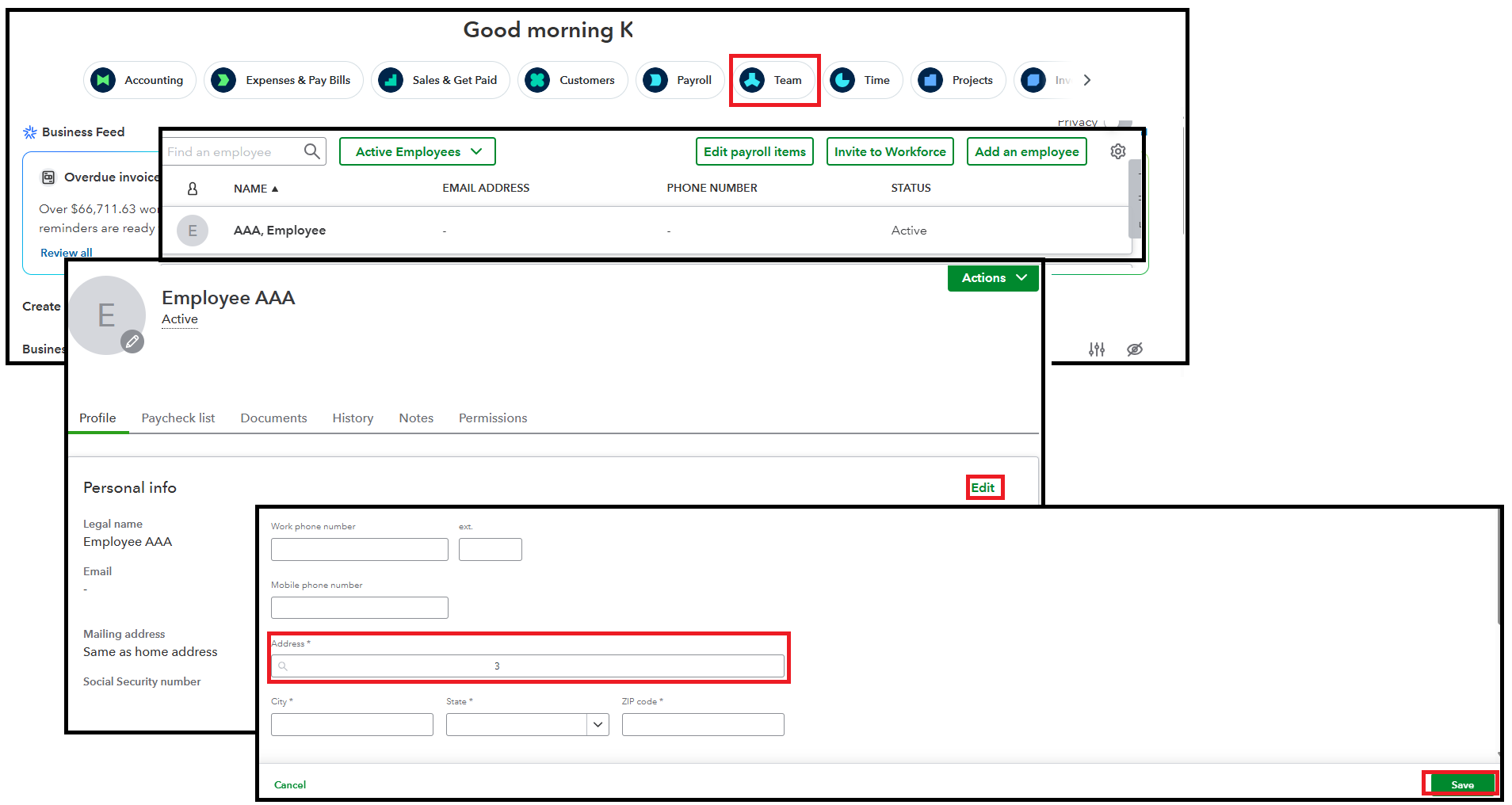Open the Sales & Get Paid icon

pyautogui.click(x=391, y=80)
